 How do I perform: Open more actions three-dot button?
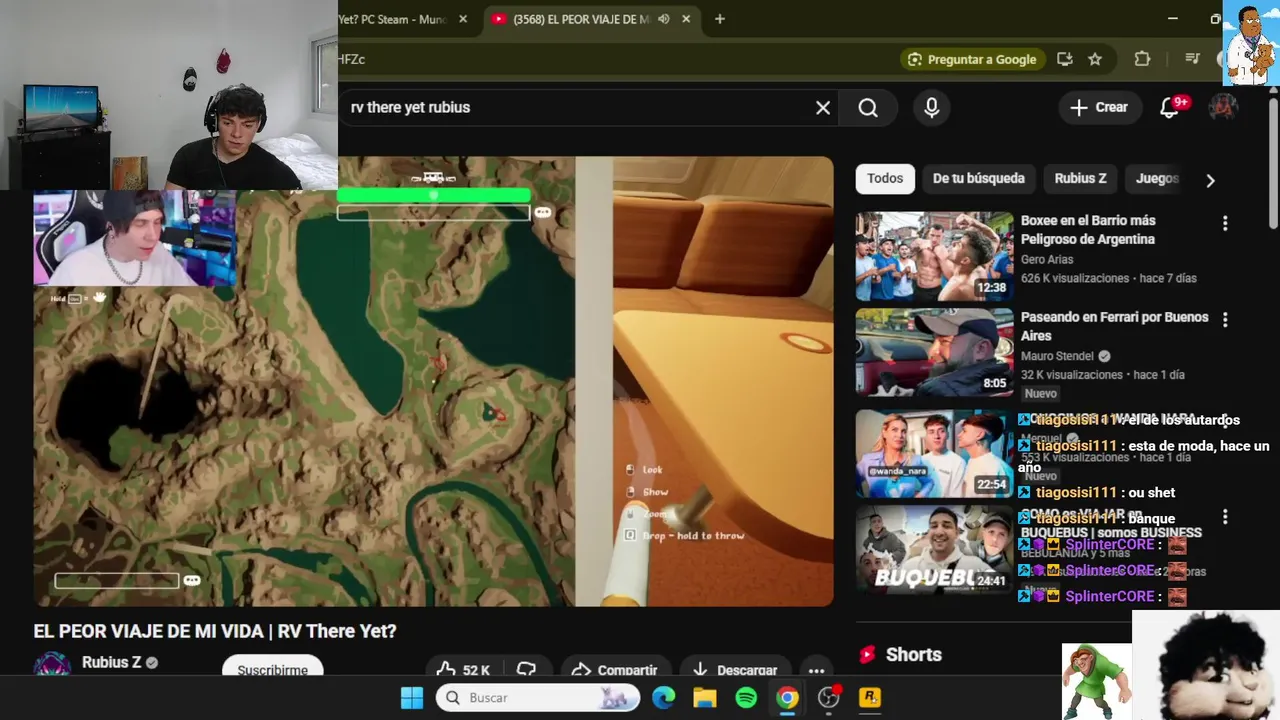pyautogui.click(x=816, y=670)
